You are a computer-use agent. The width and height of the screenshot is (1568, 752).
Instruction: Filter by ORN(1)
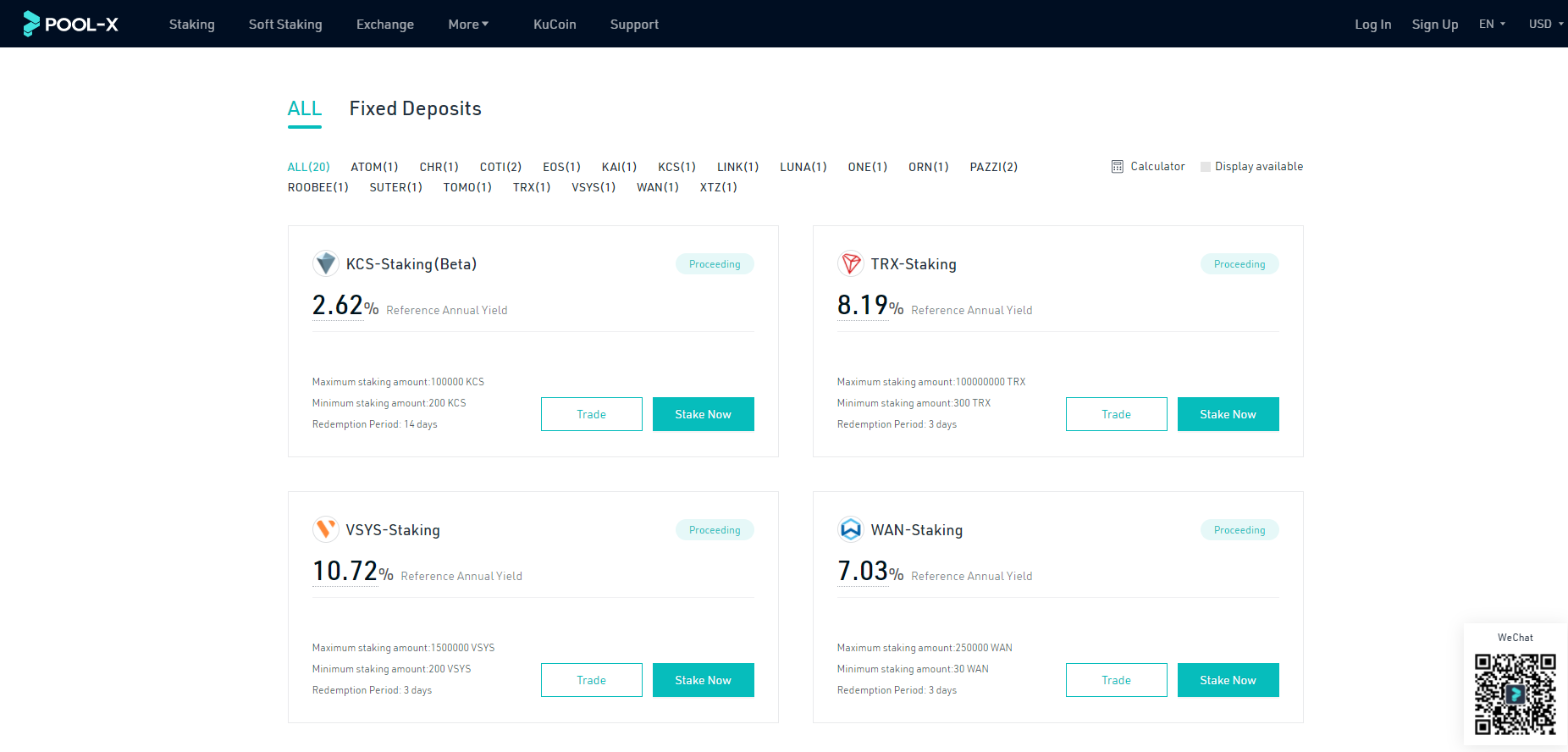[x=929, y=167]
